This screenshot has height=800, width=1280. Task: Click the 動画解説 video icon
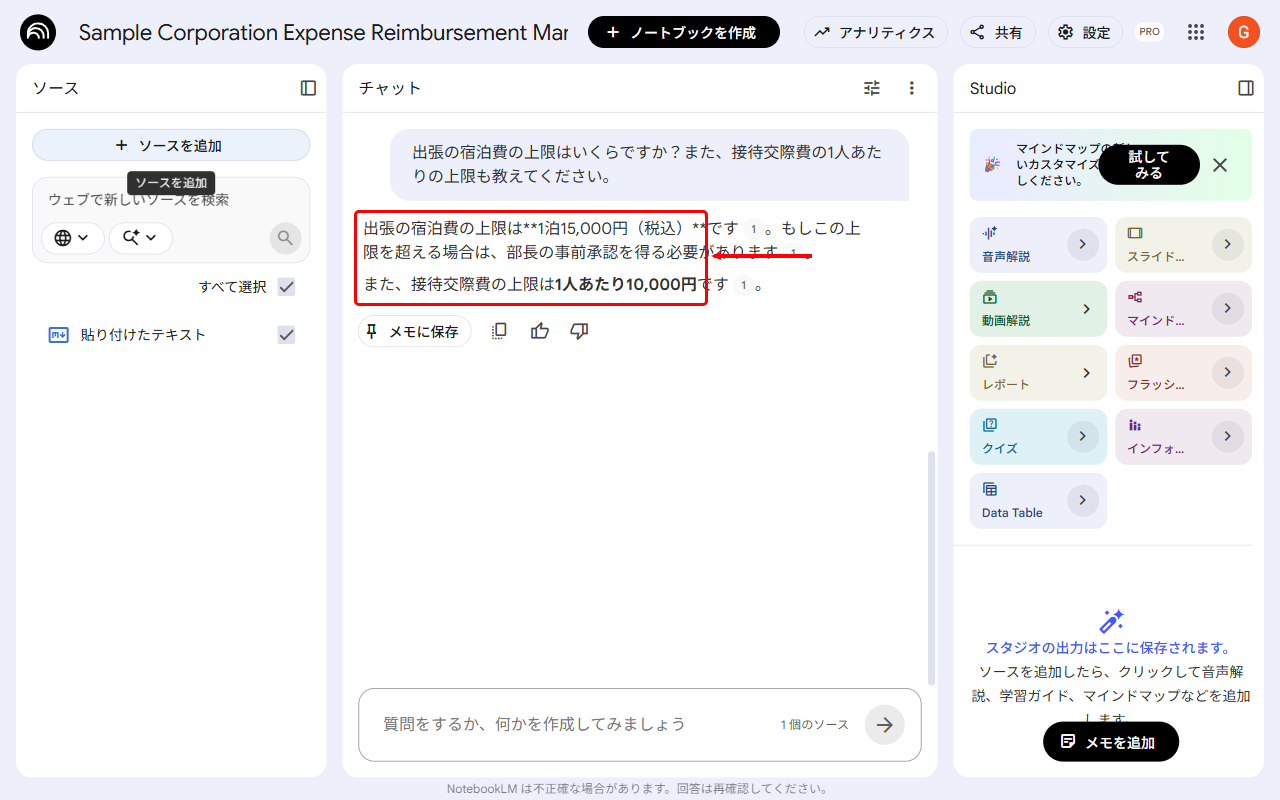[990, 297]
